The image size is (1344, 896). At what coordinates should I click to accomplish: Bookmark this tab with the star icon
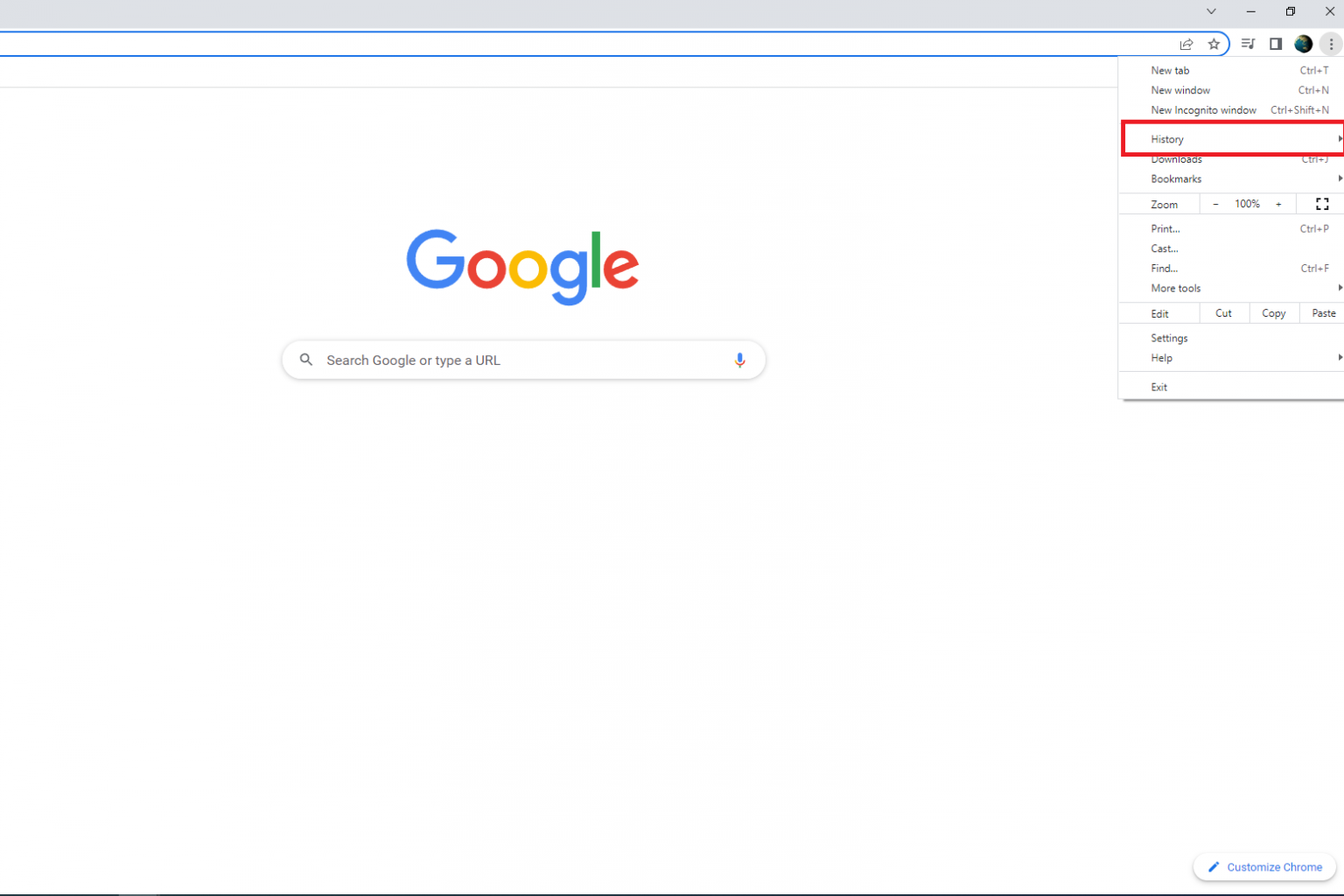click(1214, 44)
